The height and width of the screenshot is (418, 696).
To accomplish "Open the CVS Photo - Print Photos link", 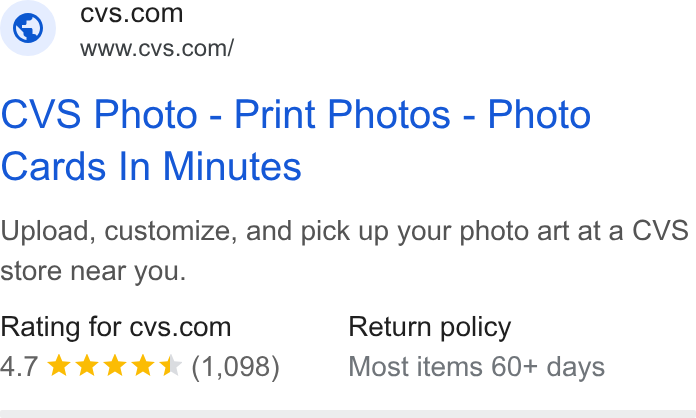I will 296,114.
